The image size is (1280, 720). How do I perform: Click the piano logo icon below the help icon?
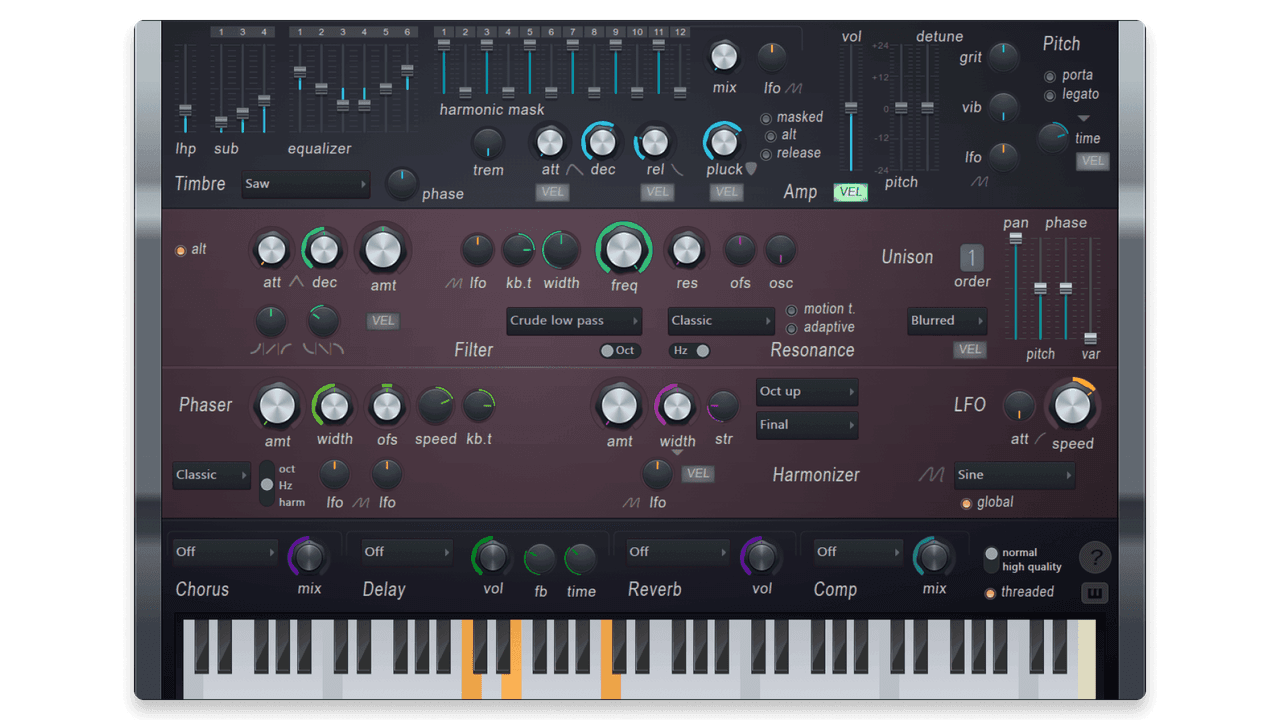[x=1094, y=592]
